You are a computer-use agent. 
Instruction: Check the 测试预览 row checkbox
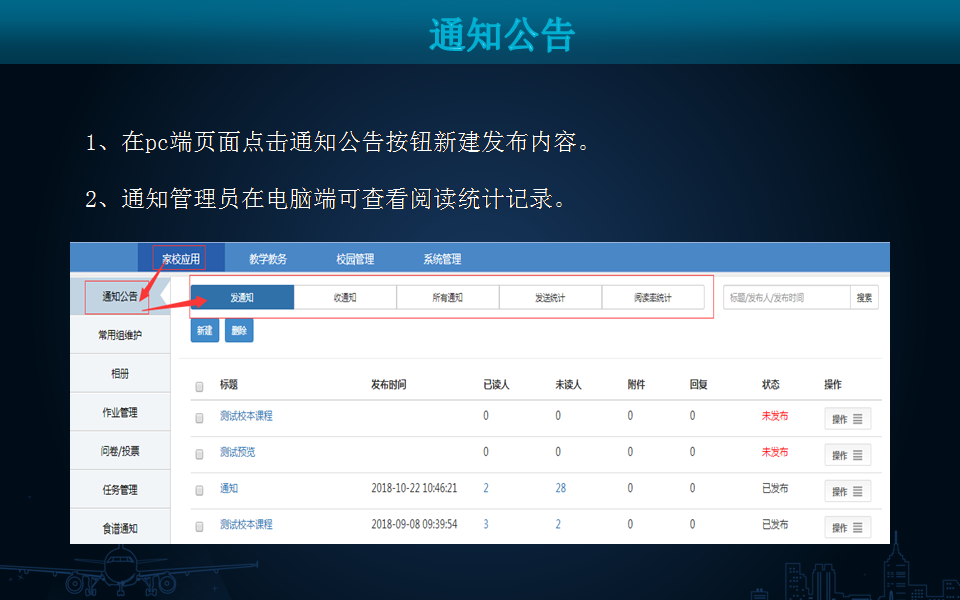tap(200, 454)
